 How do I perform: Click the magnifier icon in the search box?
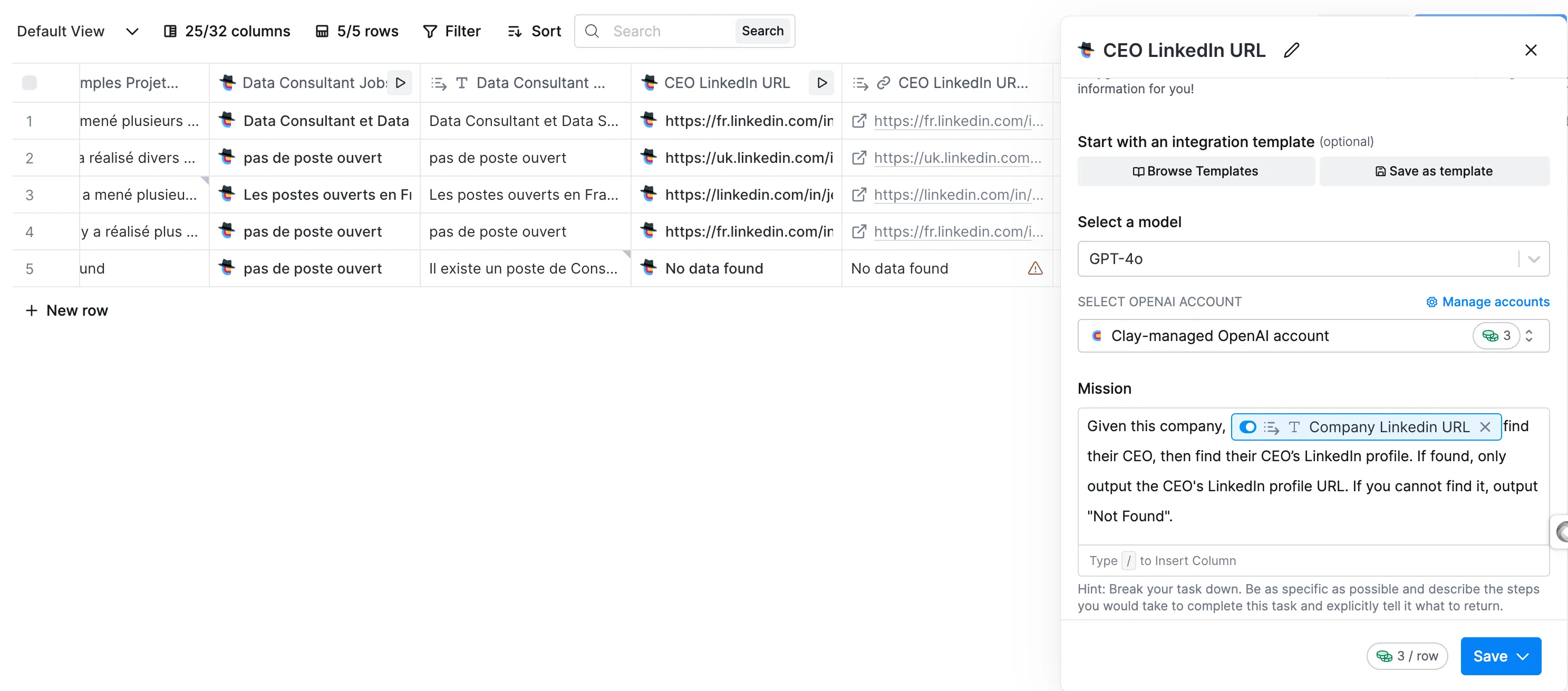pos(592,31)
